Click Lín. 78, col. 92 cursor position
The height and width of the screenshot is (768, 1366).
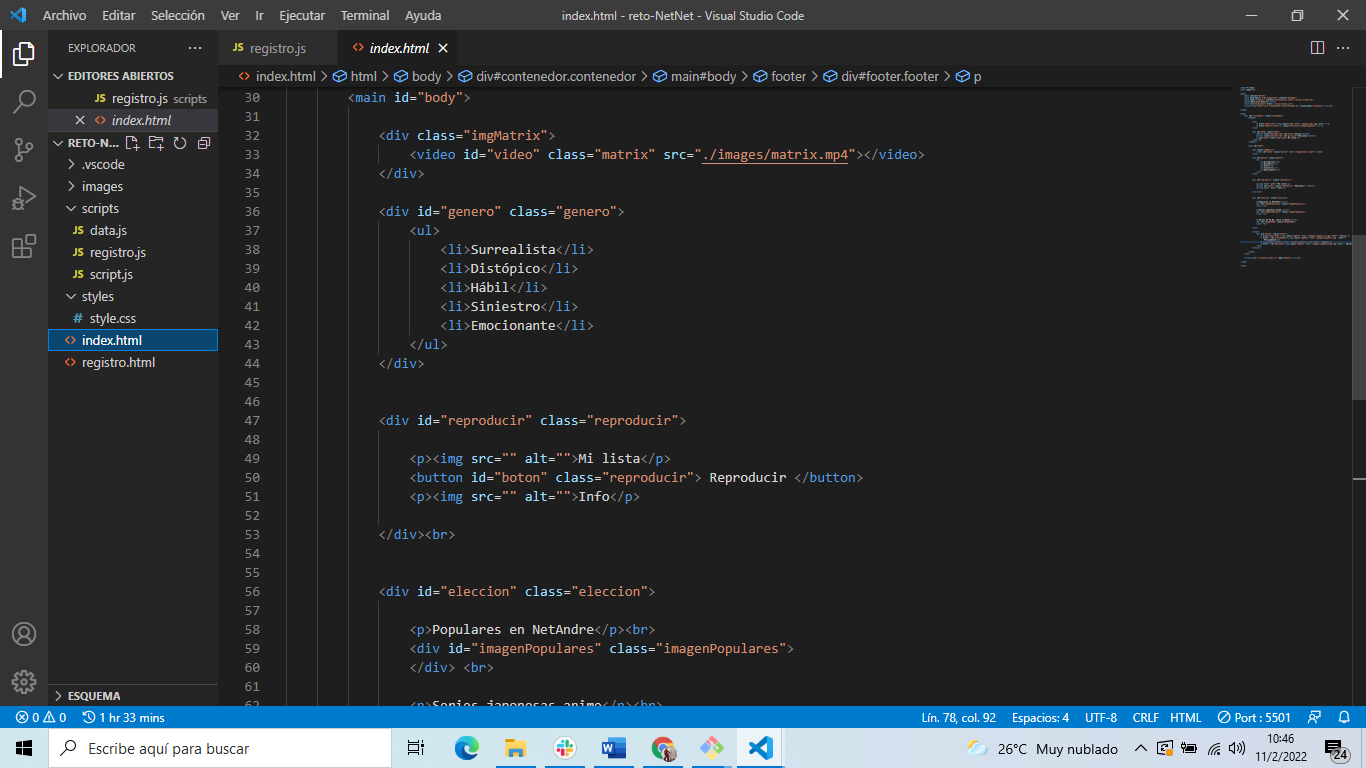click(958, 717)
